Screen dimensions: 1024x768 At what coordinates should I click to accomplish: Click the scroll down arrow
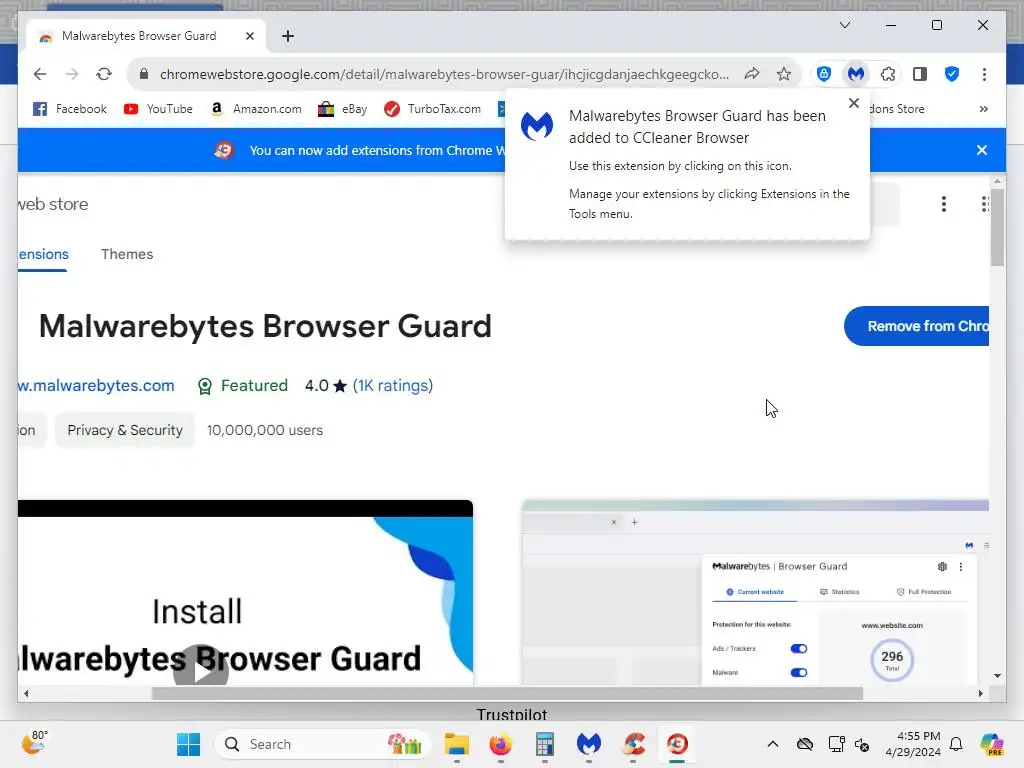tap(997, 676)
